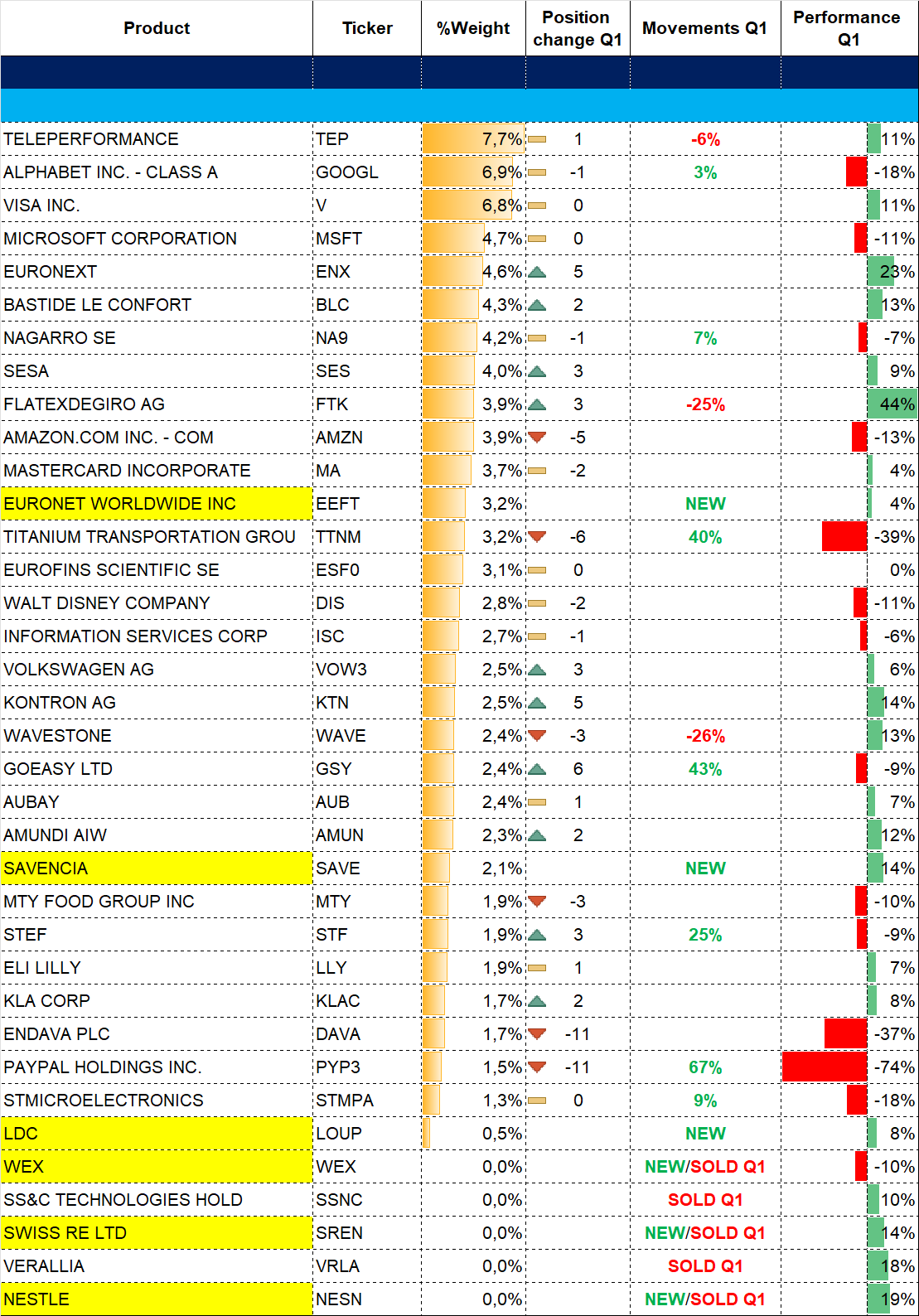Click the 40% movement for TITANIUM TRANSPORTATION
The width and height of the screenshot is (919, 1316).
[705, 537]
